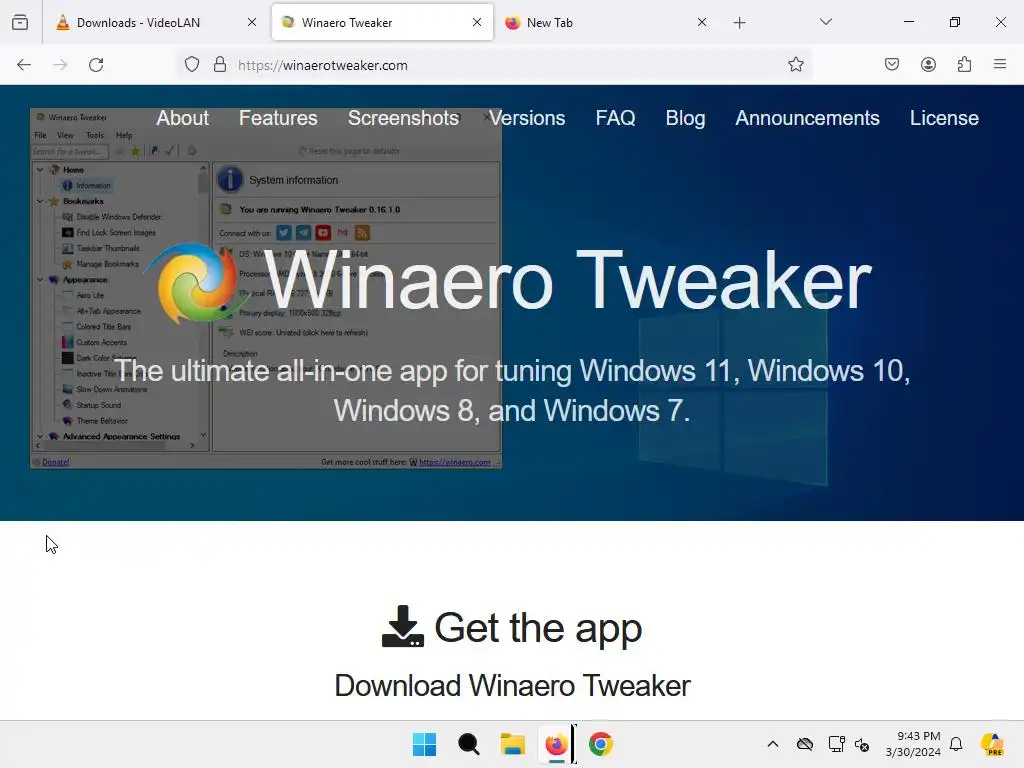
Task: Open the Firefox account menu
Action: 928,65
